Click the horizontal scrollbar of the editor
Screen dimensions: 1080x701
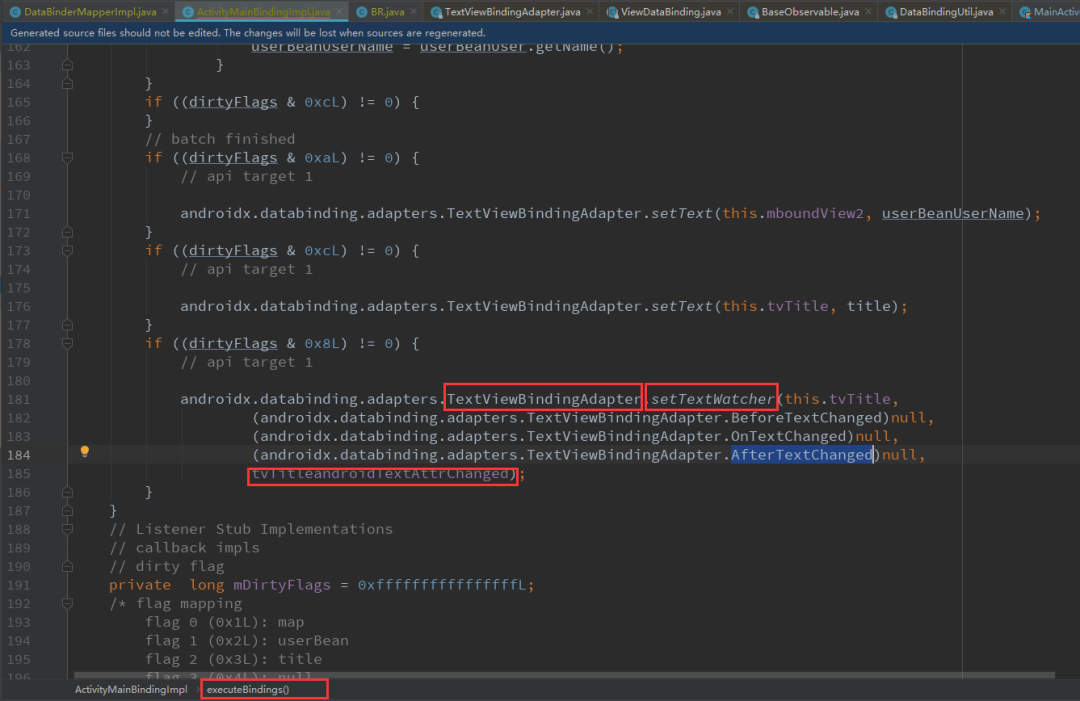click(x=564, y=676)
